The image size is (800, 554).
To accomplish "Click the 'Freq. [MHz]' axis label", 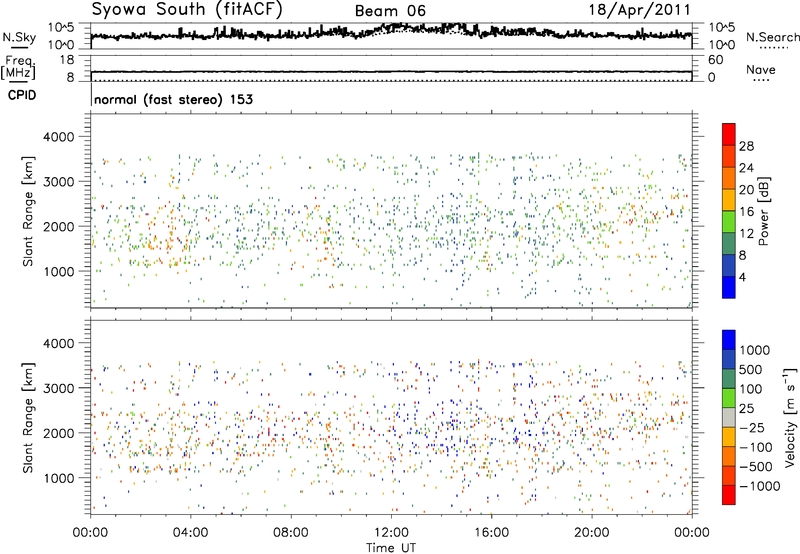I will pos(18,67).
